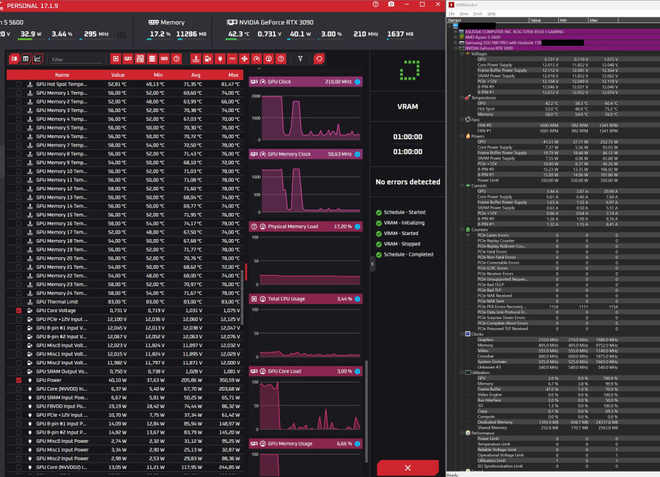Open the File menu in HWMonitor
Viewport: 660px width, 477px height.
[452, 14]
